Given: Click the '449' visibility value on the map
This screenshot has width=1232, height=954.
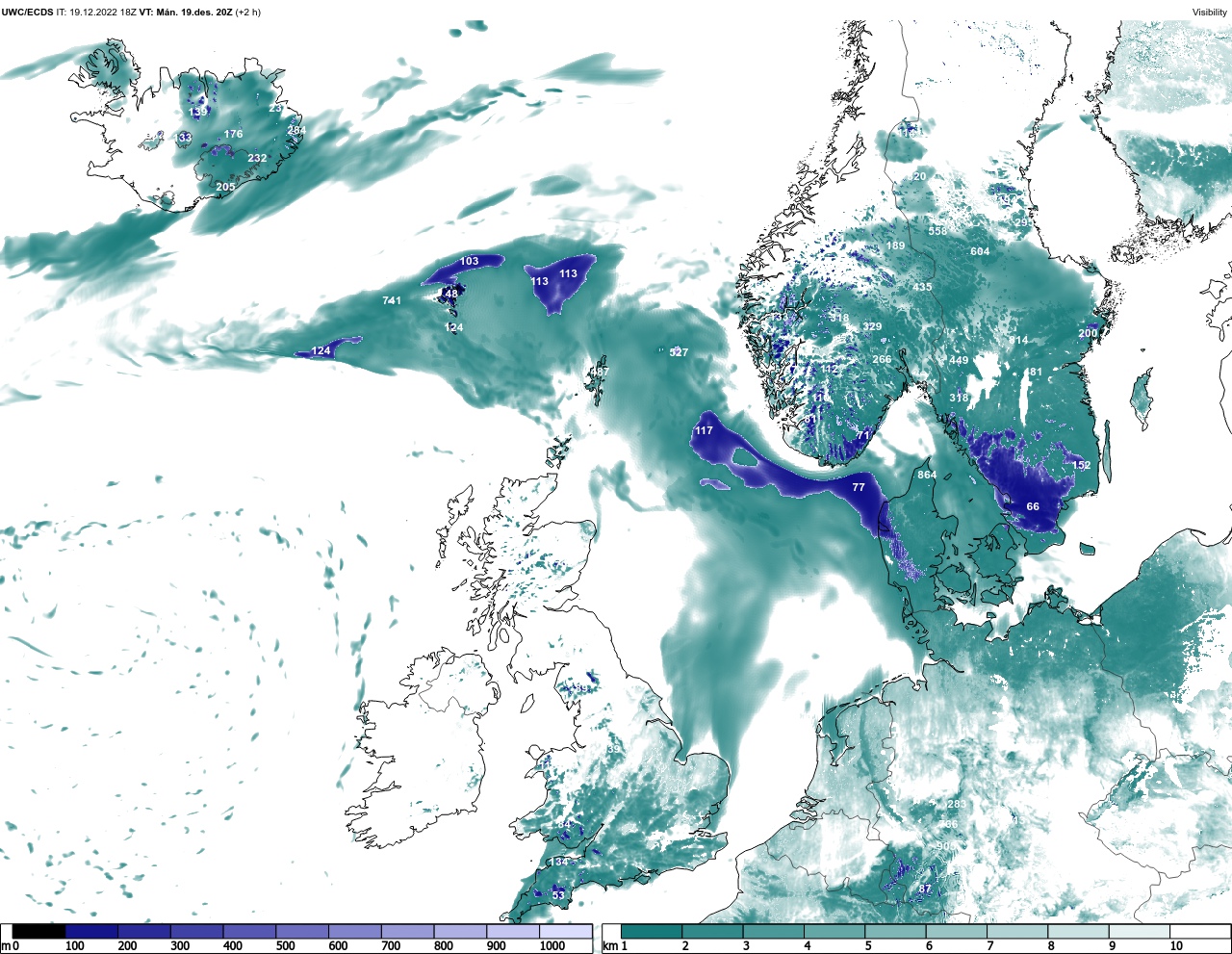Looking at the screenshot, I should click(959, 360).
